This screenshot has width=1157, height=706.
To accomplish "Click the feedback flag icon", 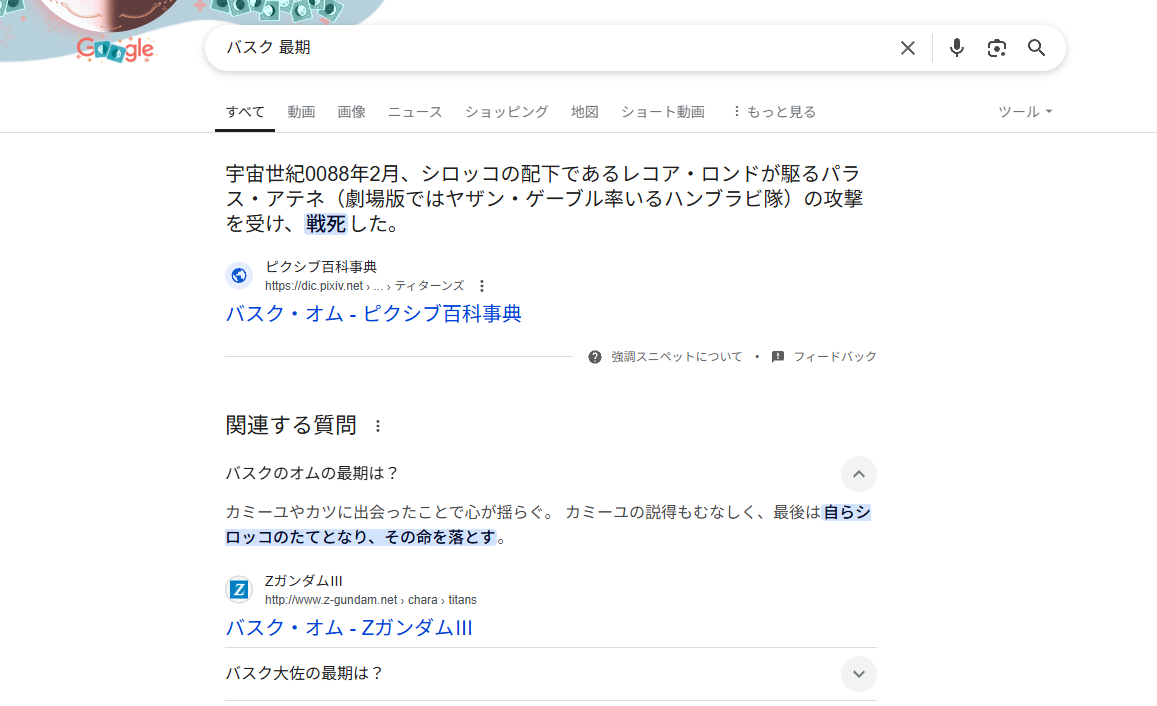I will click(x=778, y=357).
